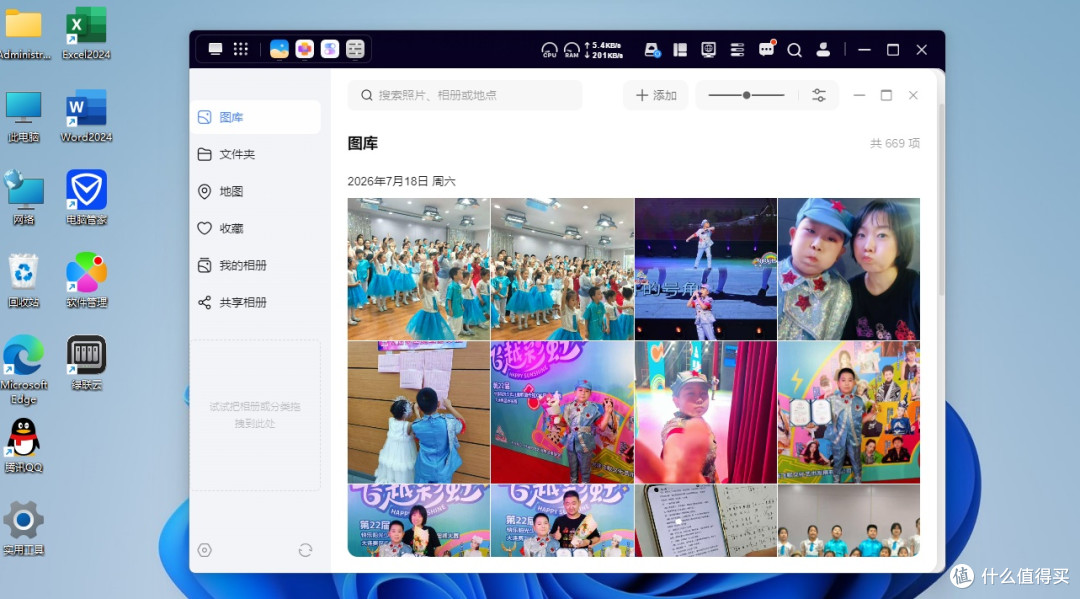Open the message notifications icon
The image size is (1080, 599).
tap(767, 48)
